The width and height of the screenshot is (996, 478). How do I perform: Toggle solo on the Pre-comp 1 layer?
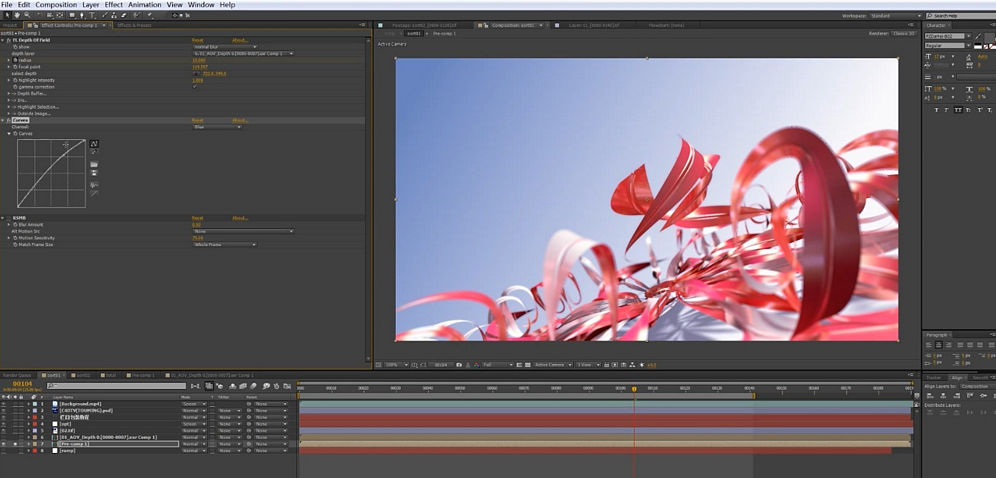[x=15, y=444]
